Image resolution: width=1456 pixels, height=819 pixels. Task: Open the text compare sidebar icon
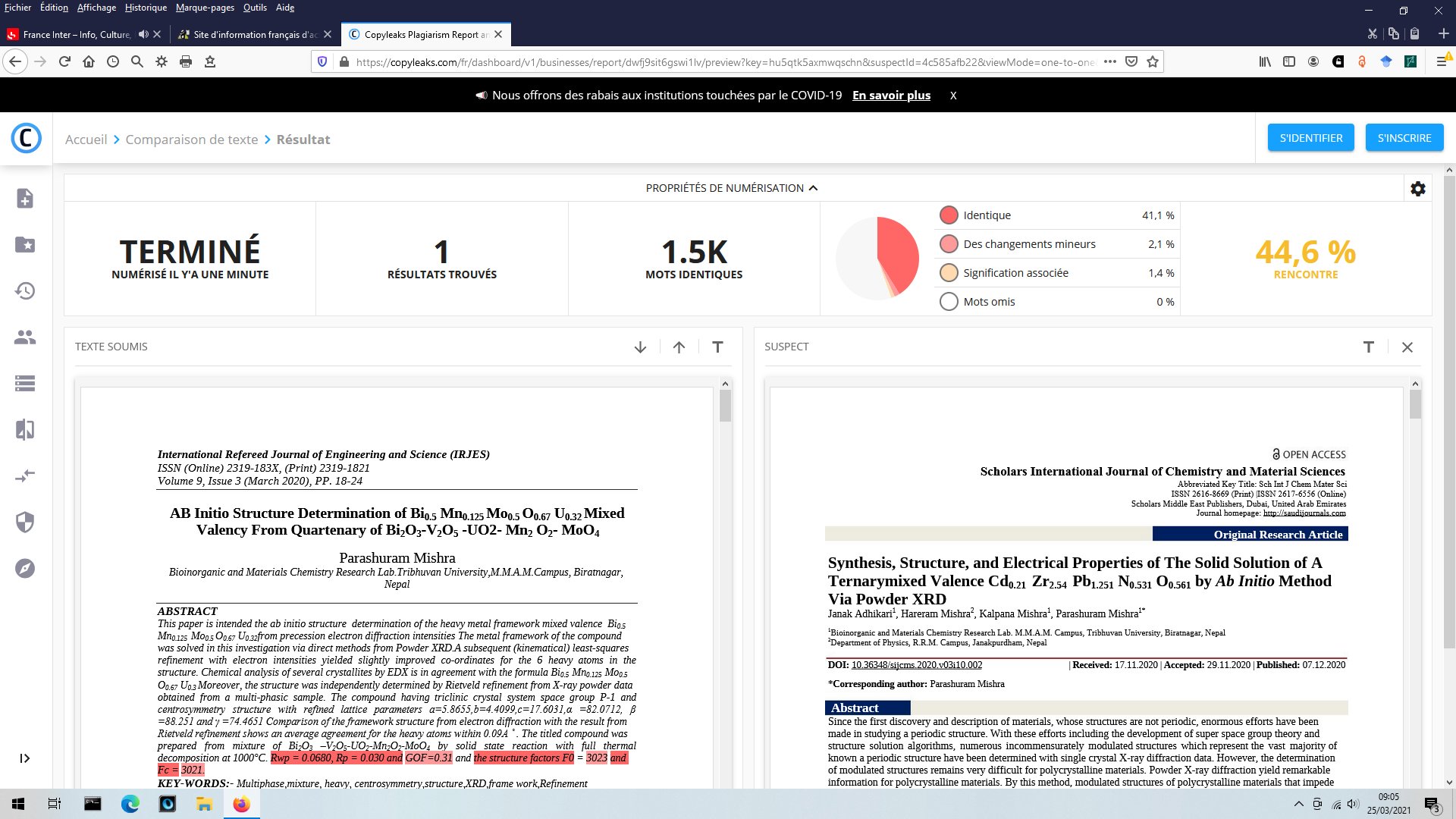tap(25, 430)
